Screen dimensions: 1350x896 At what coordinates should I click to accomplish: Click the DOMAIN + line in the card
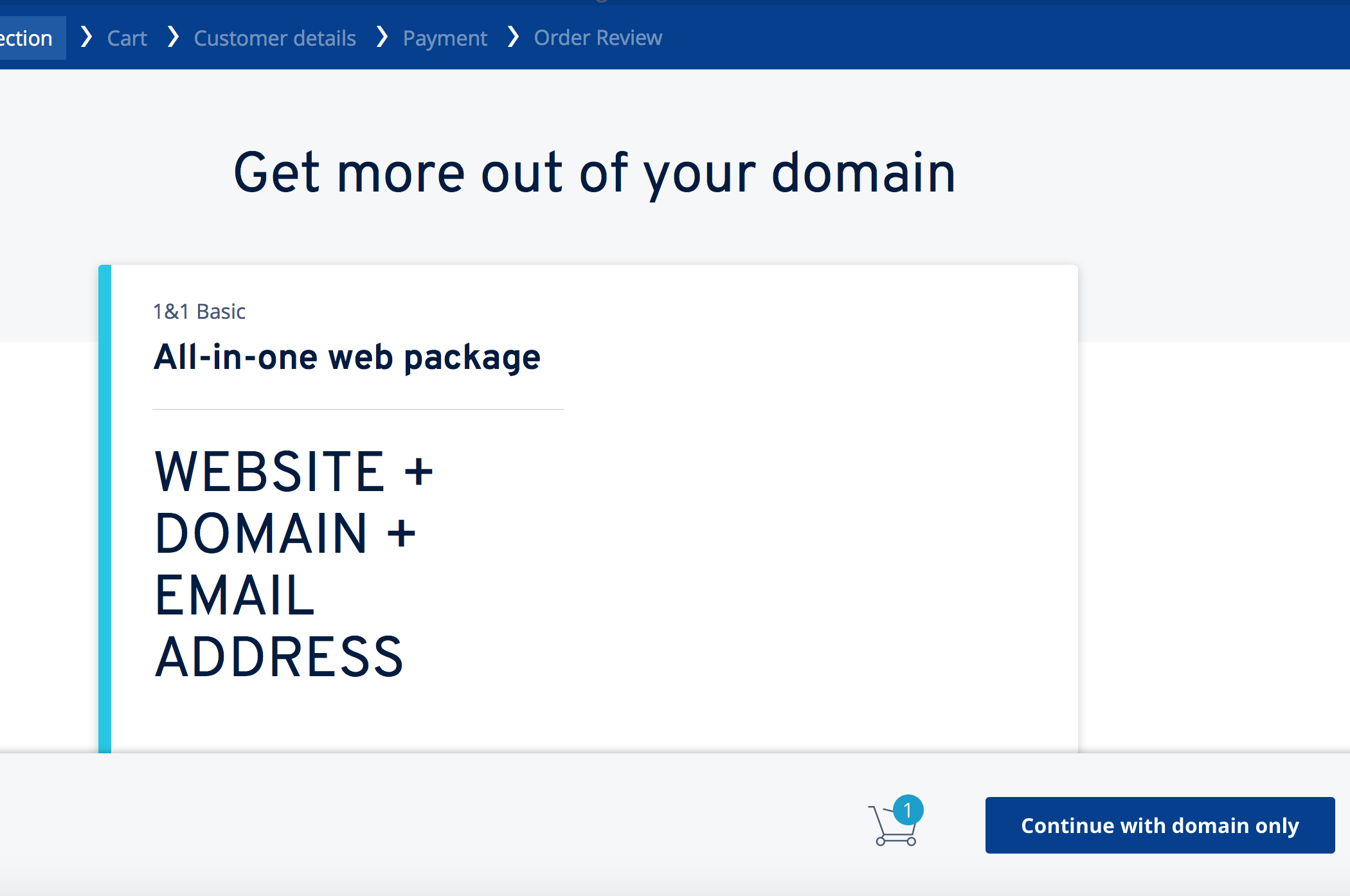coord(285,533)
